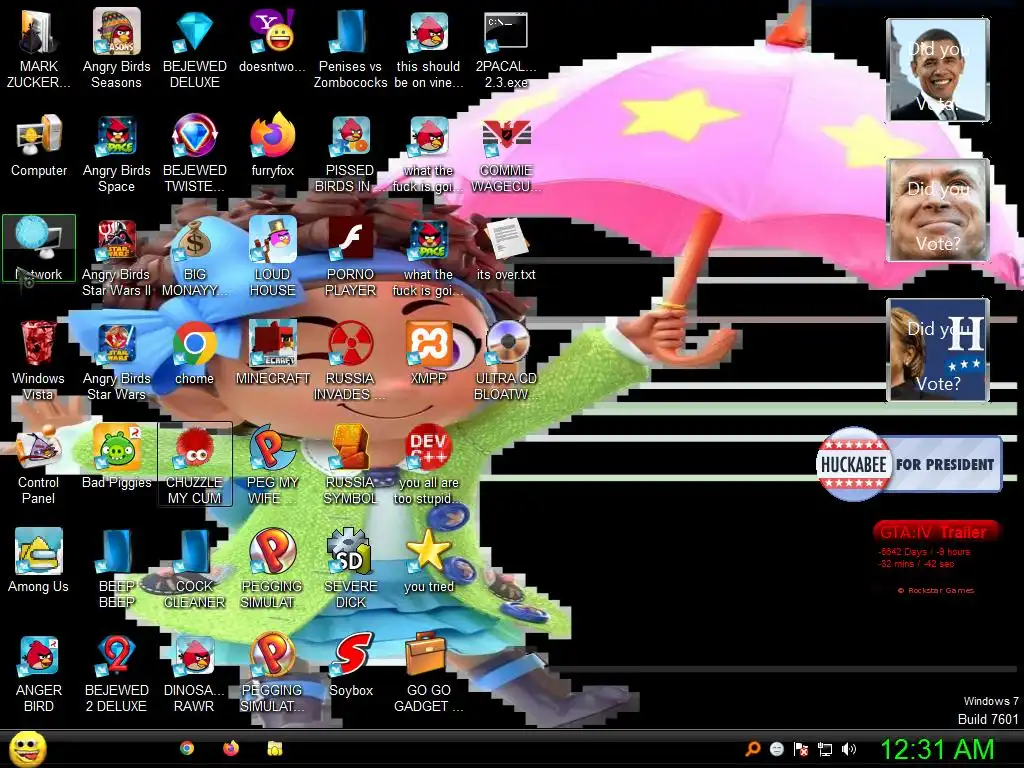Screen dimensions: 1024x768
Task: Open the RUSSIA INVADES radiation icon
Action: point(350,360)
